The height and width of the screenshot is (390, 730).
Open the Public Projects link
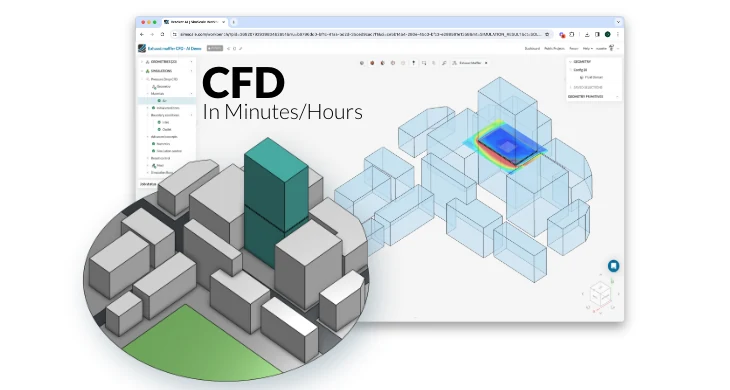(554, 48)
